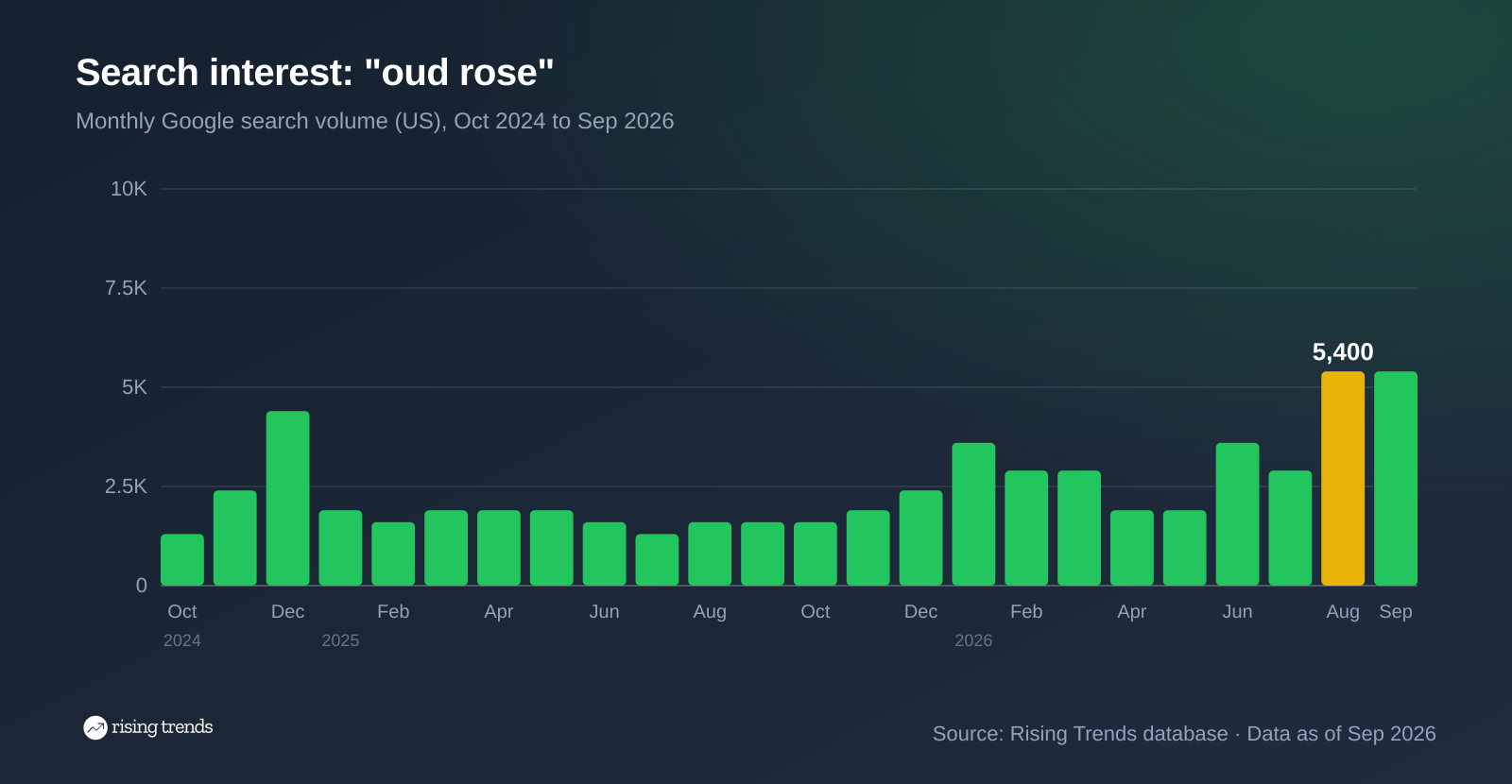This screenshot has width=1512, height=784.
Task: Click the Apr 2026 bar
Action: pos(1132,548)
